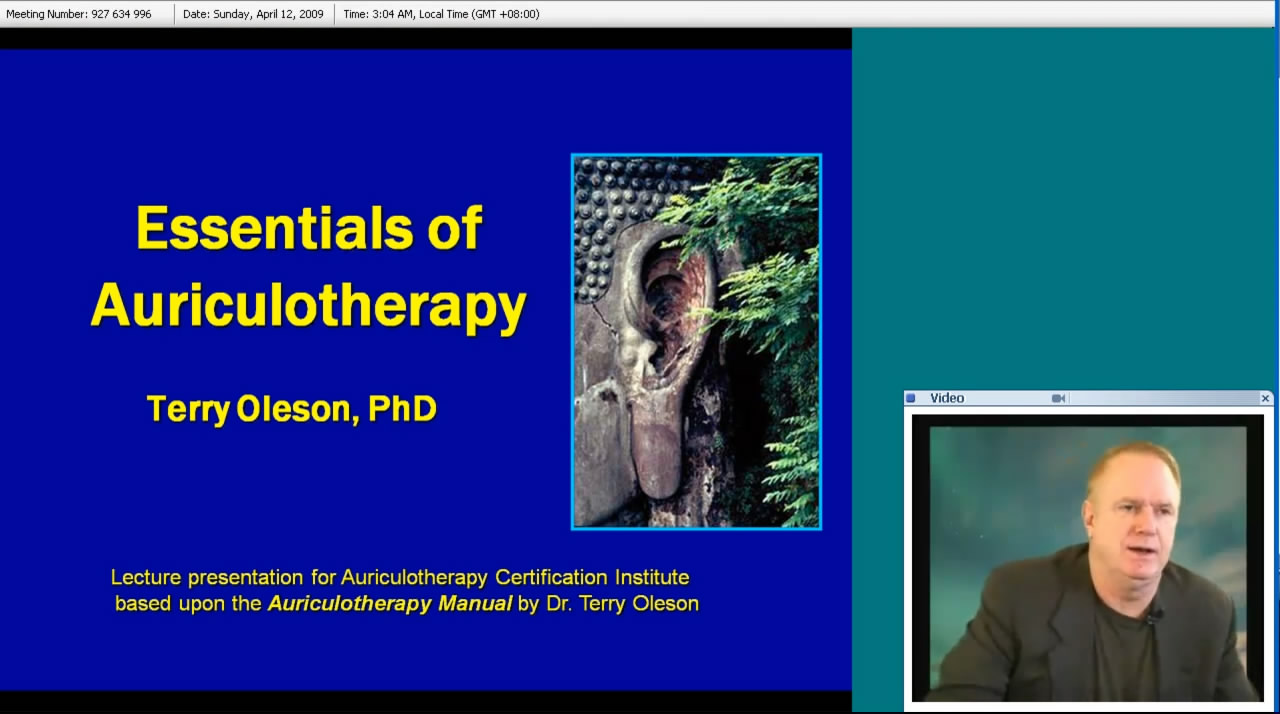The width and height of the screenshot is (1280, 714).
Task: Click the blue square icon beside Video title
Action: click(911, 398)
